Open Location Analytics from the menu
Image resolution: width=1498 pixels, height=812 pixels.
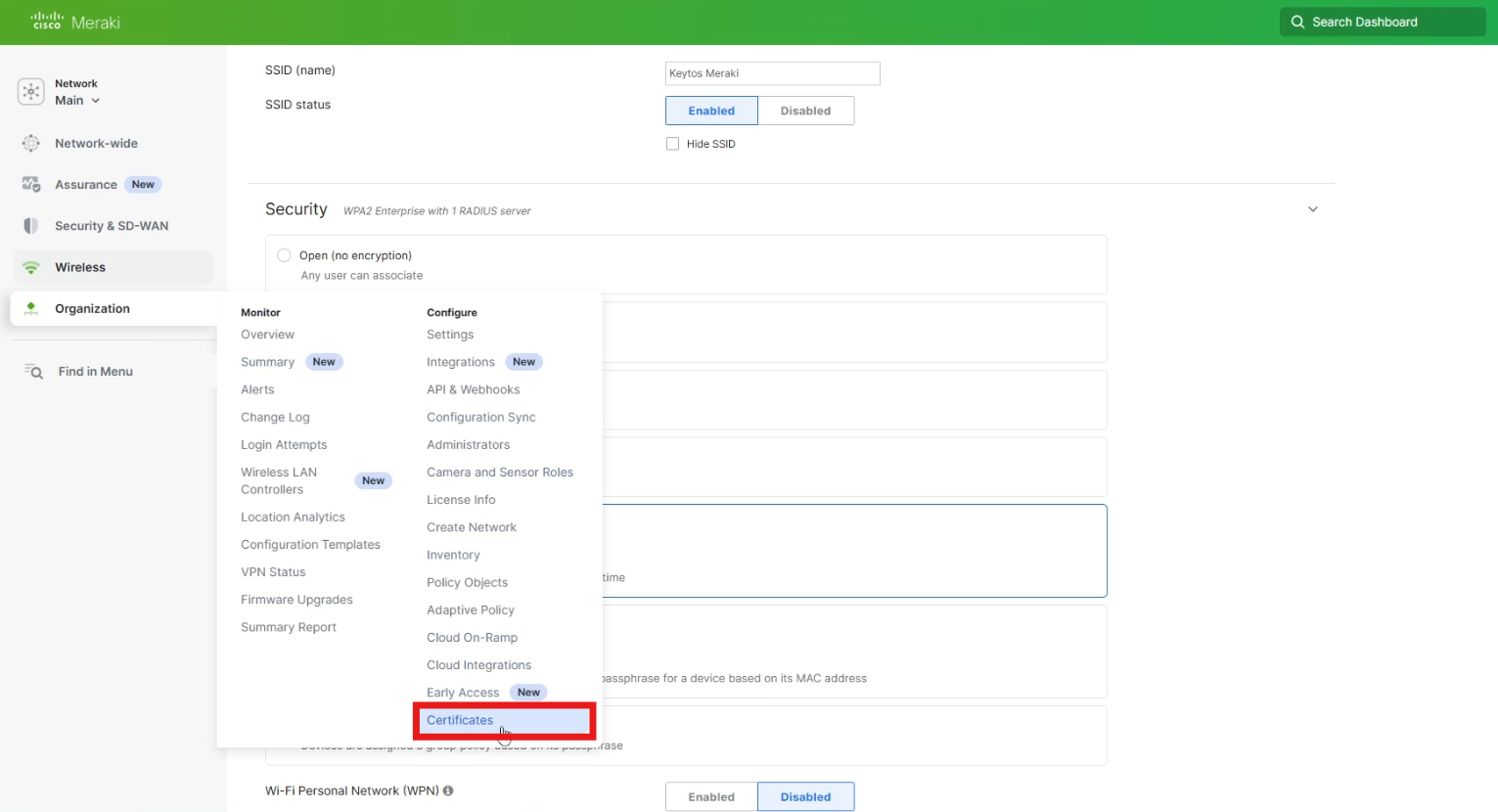point(293,518)
